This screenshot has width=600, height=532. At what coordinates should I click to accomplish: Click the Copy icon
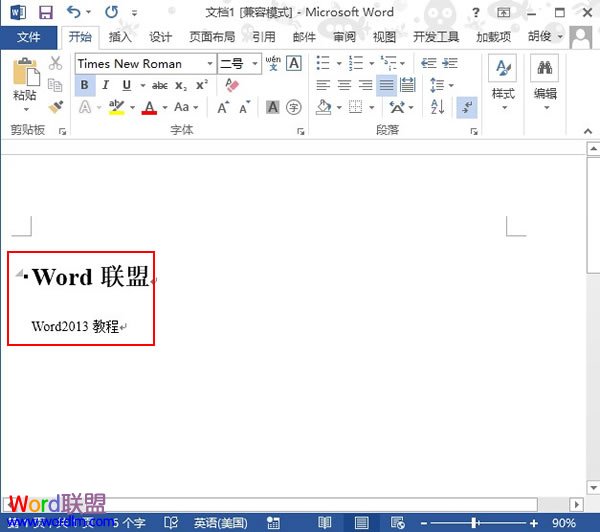pos(55,85)
